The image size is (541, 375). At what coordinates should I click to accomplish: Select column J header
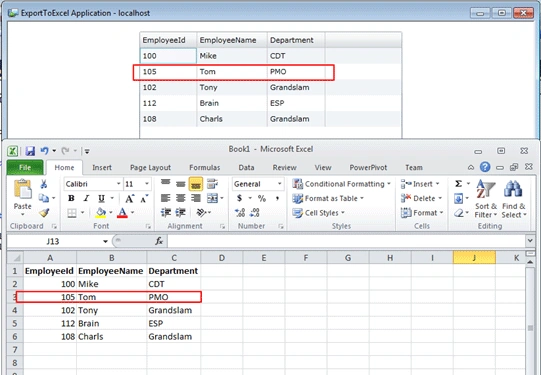point(474,258)
